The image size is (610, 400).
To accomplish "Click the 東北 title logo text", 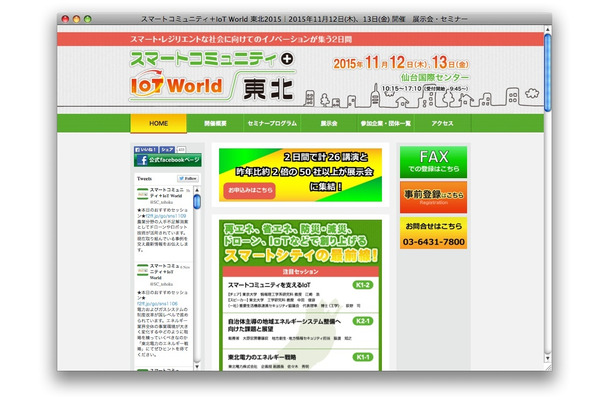I will click(268, 89).
